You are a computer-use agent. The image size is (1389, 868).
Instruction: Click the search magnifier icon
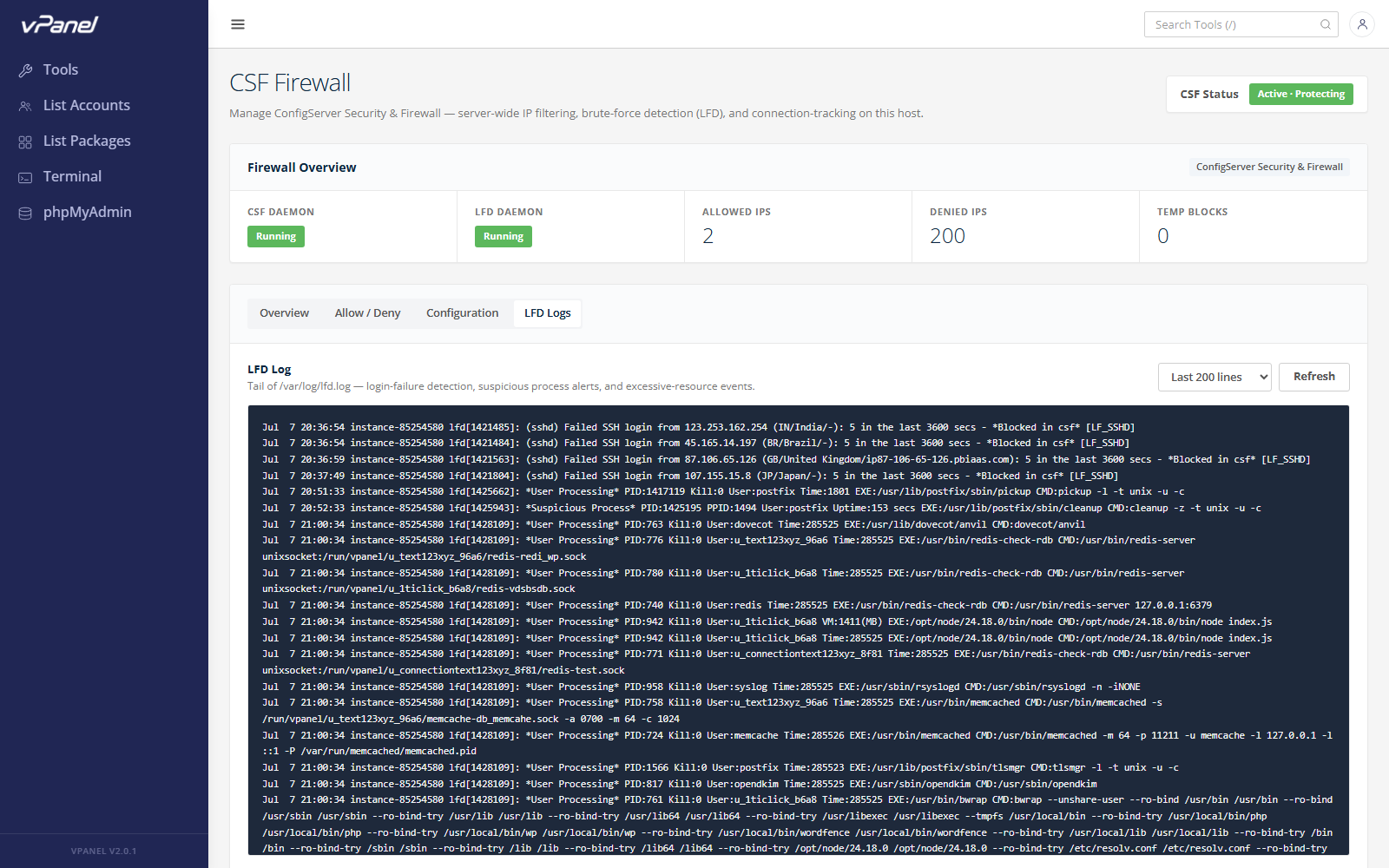(1326, 24)
